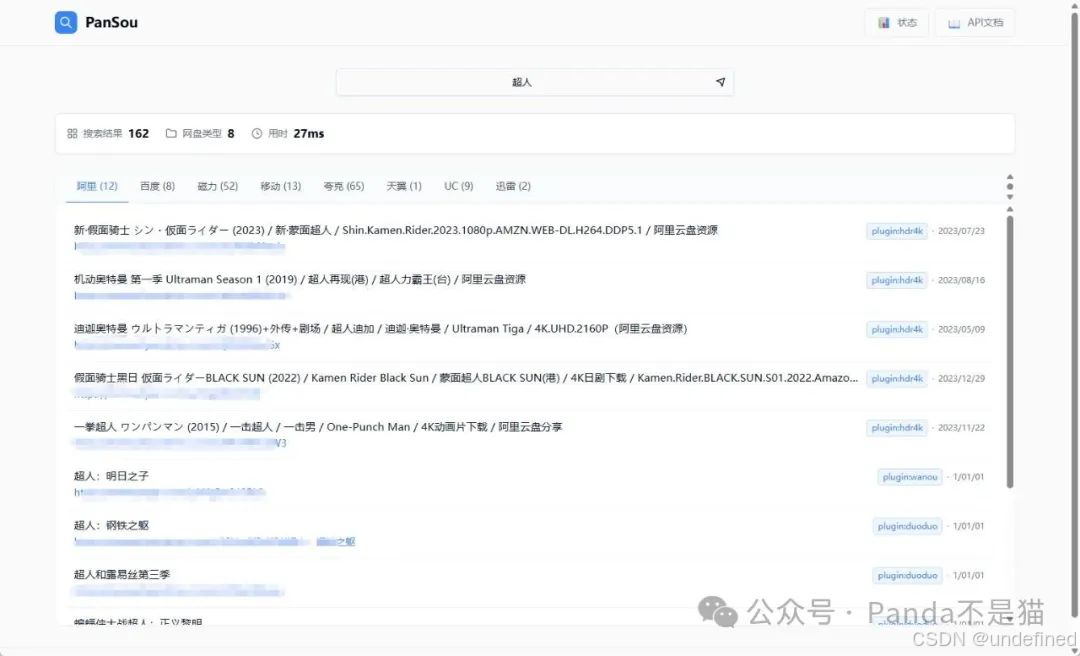Click the send arrow icon in search box

720,82
